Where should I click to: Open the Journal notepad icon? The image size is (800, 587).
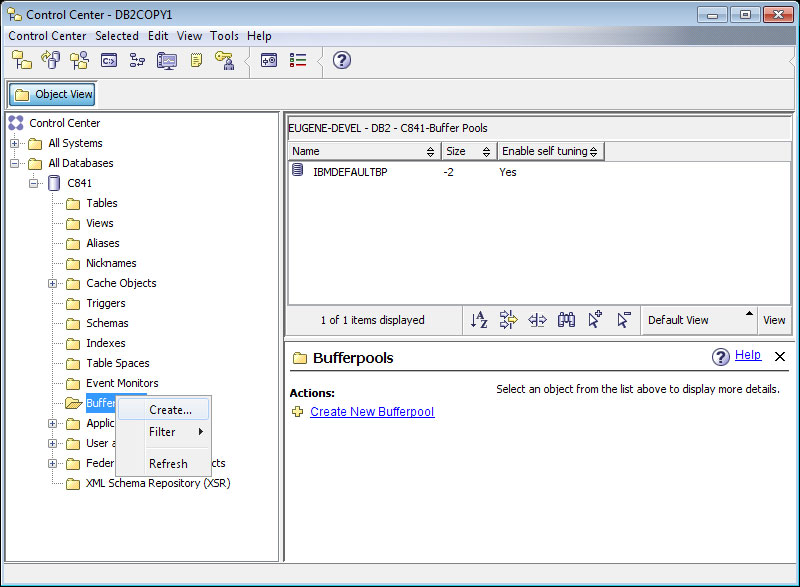[x=196, y=60]
